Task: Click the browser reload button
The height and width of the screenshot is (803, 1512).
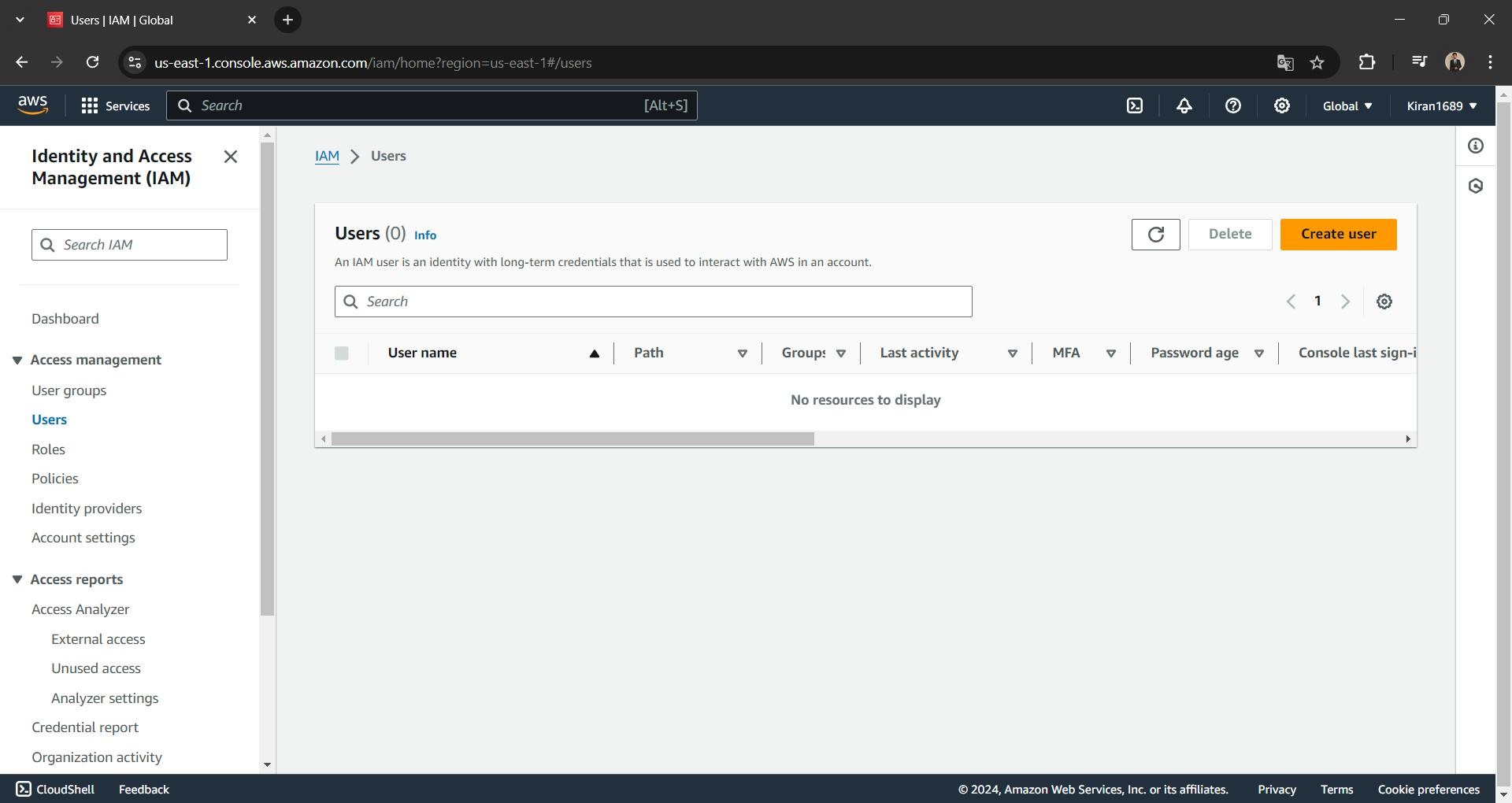Action: click(x=92, y=62)
